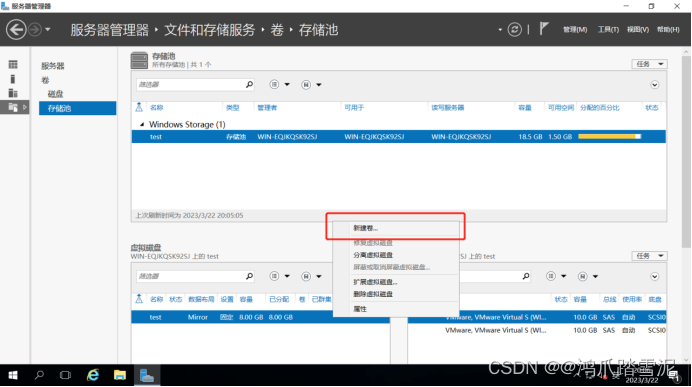Open the 管理(M) menu
This screenshot has width=692, height=387.
click(x=575, y=30)
